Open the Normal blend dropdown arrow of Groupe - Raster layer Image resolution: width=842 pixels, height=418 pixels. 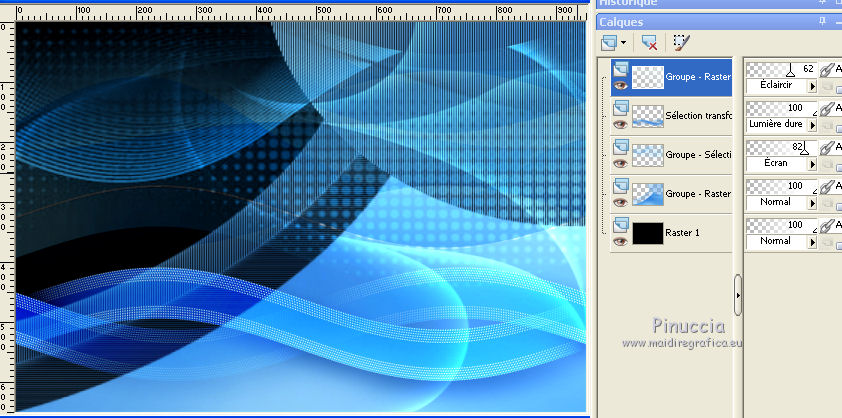812,203
